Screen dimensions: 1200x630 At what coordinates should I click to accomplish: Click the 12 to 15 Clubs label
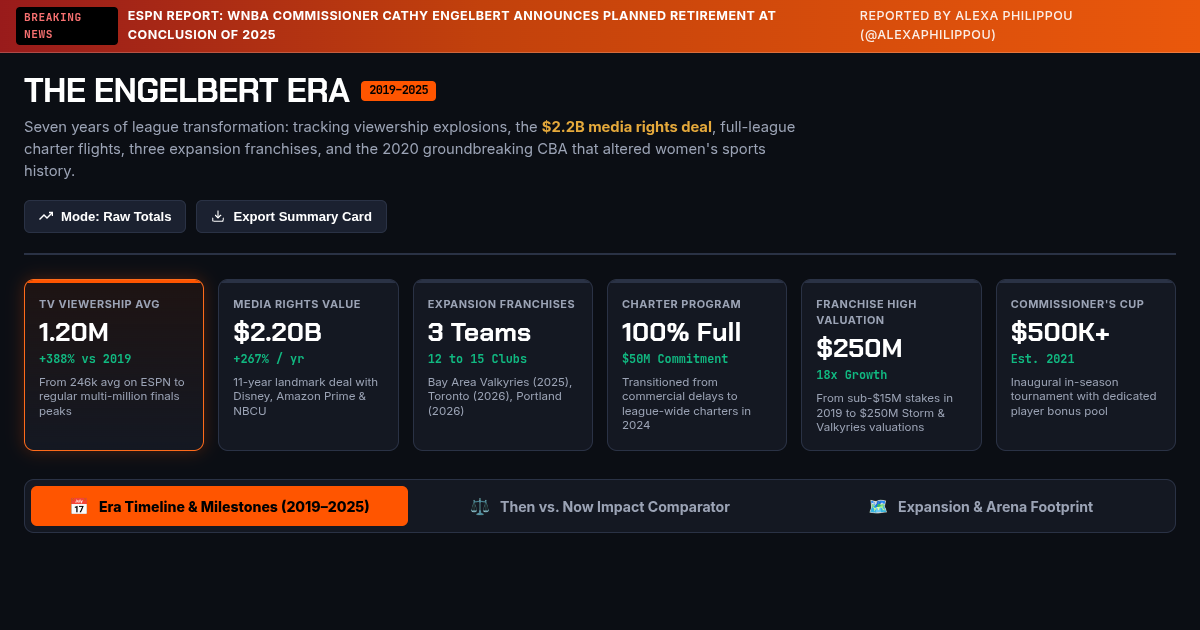coord(477,359)
